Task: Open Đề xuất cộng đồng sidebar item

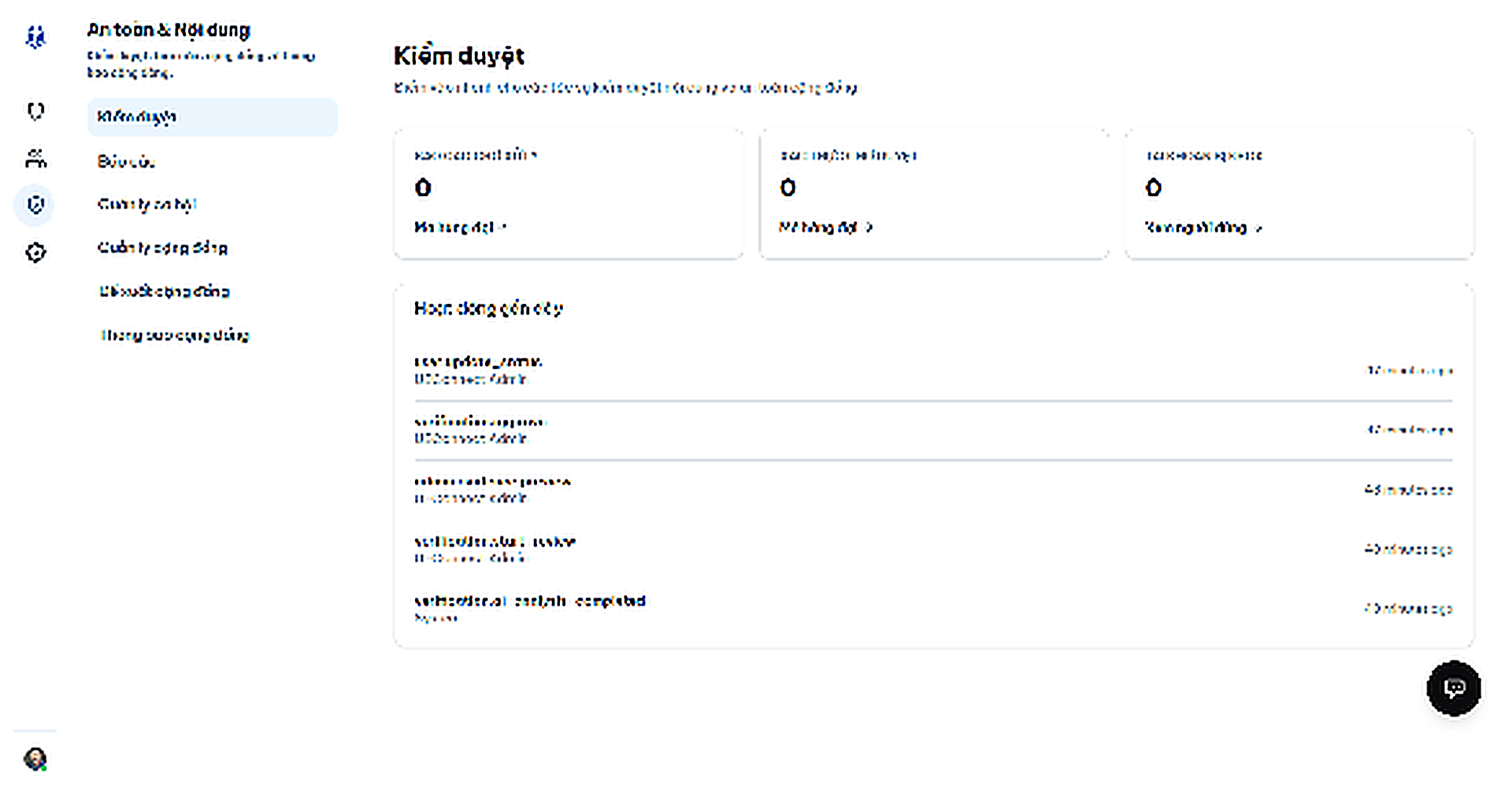Action: [x=213, y=291]
